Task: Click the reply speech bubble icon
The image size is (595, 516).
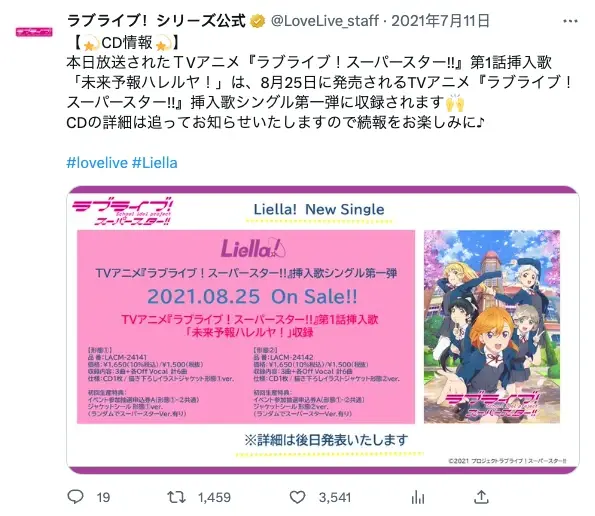Action: click(75, 497)
